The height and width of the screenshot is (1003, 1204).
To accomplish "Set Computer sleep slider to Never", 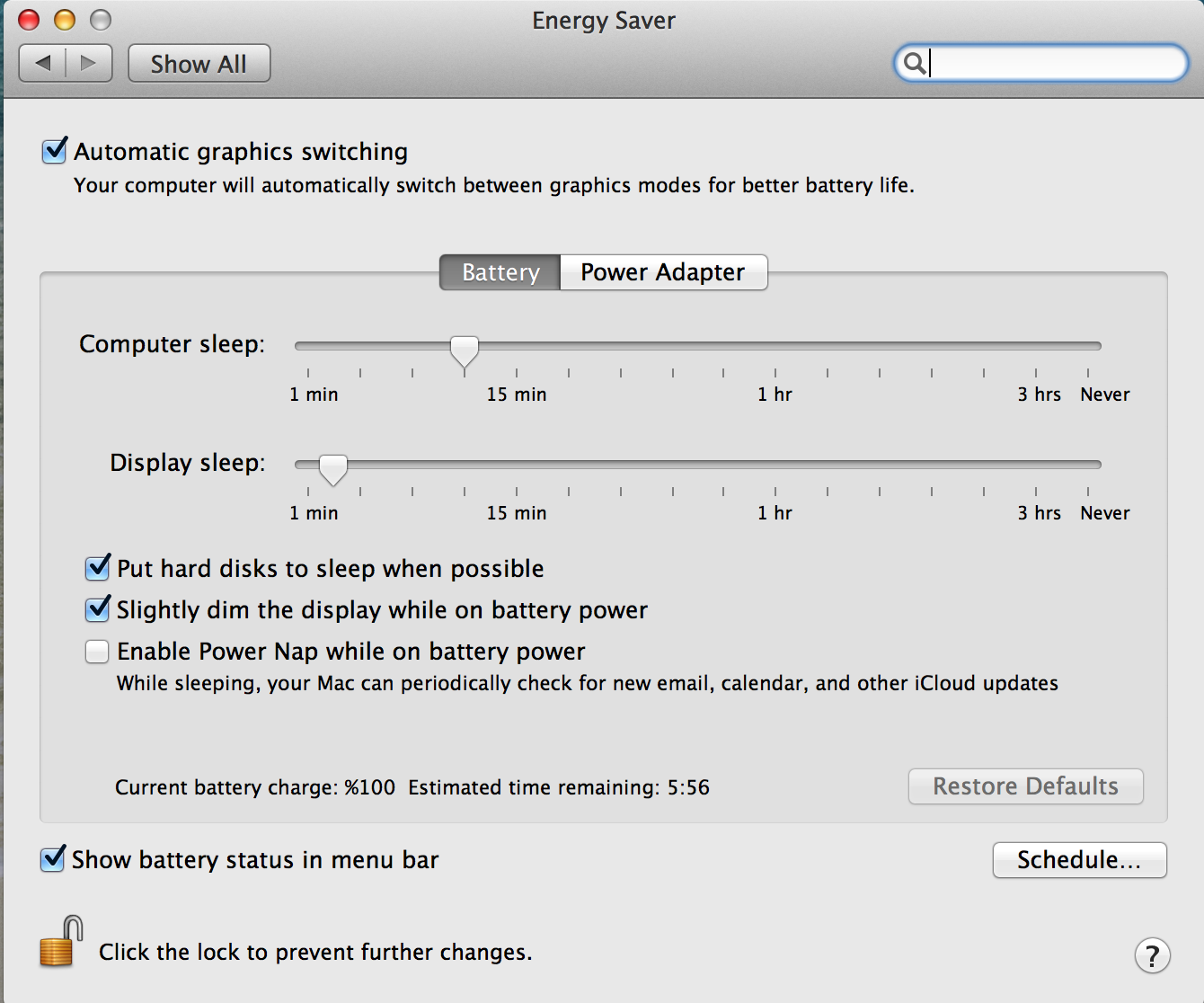I will 1088,346.
